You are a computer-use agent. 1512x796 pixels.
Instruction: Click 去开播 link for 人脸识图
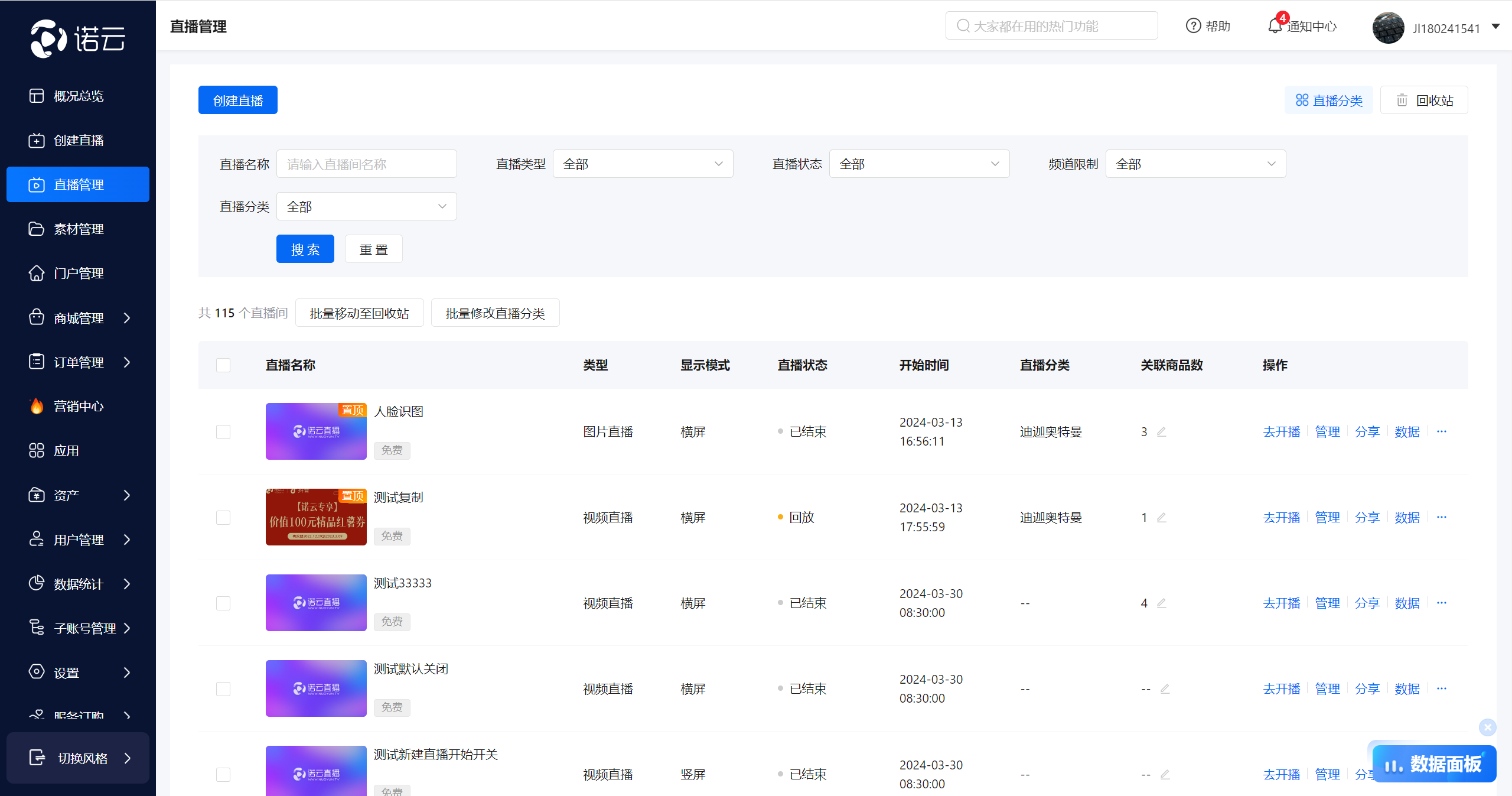[x=1282, y=432]
